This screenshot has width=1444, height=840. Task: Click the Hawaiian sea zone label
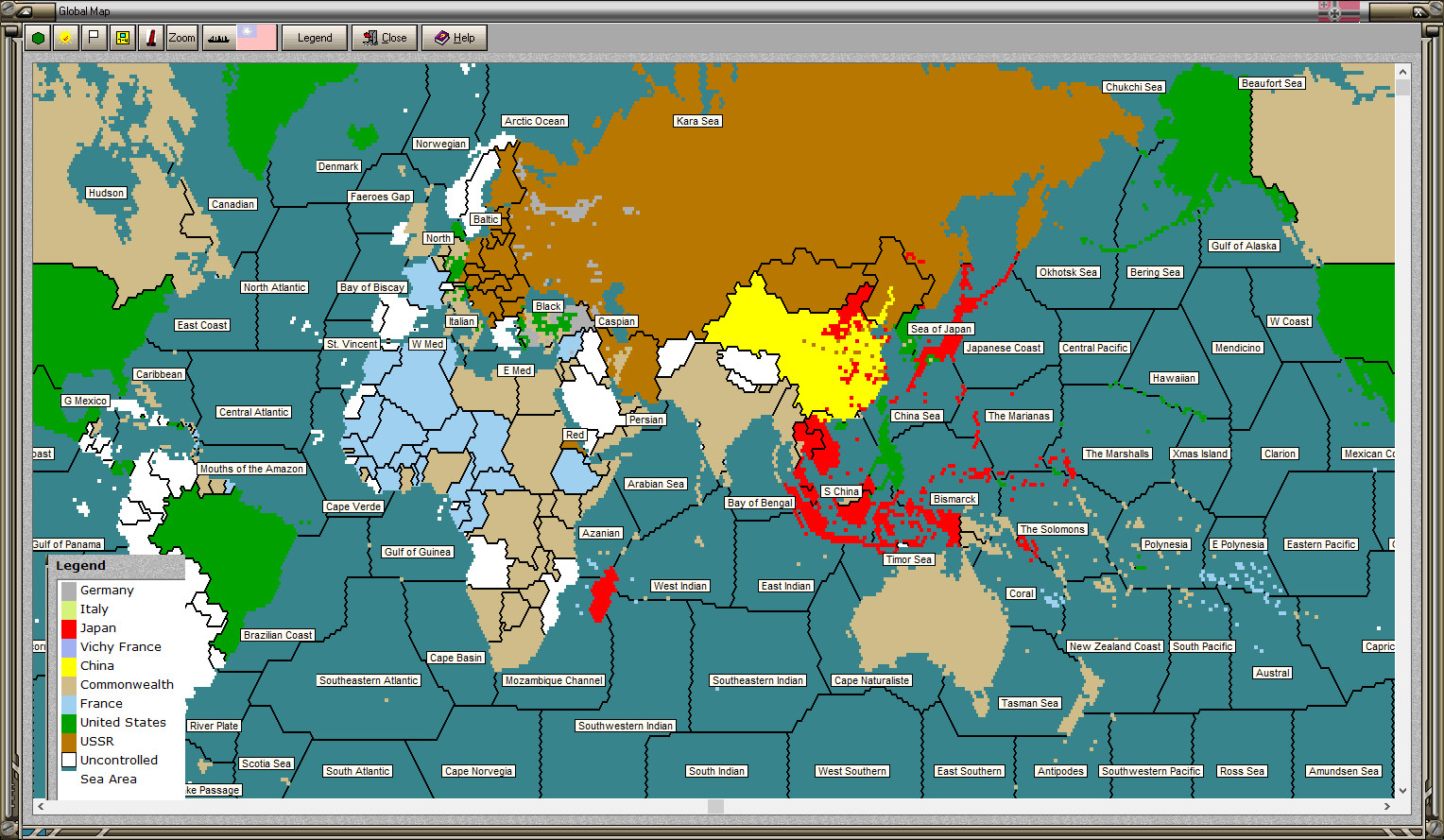pos(1174,378)
